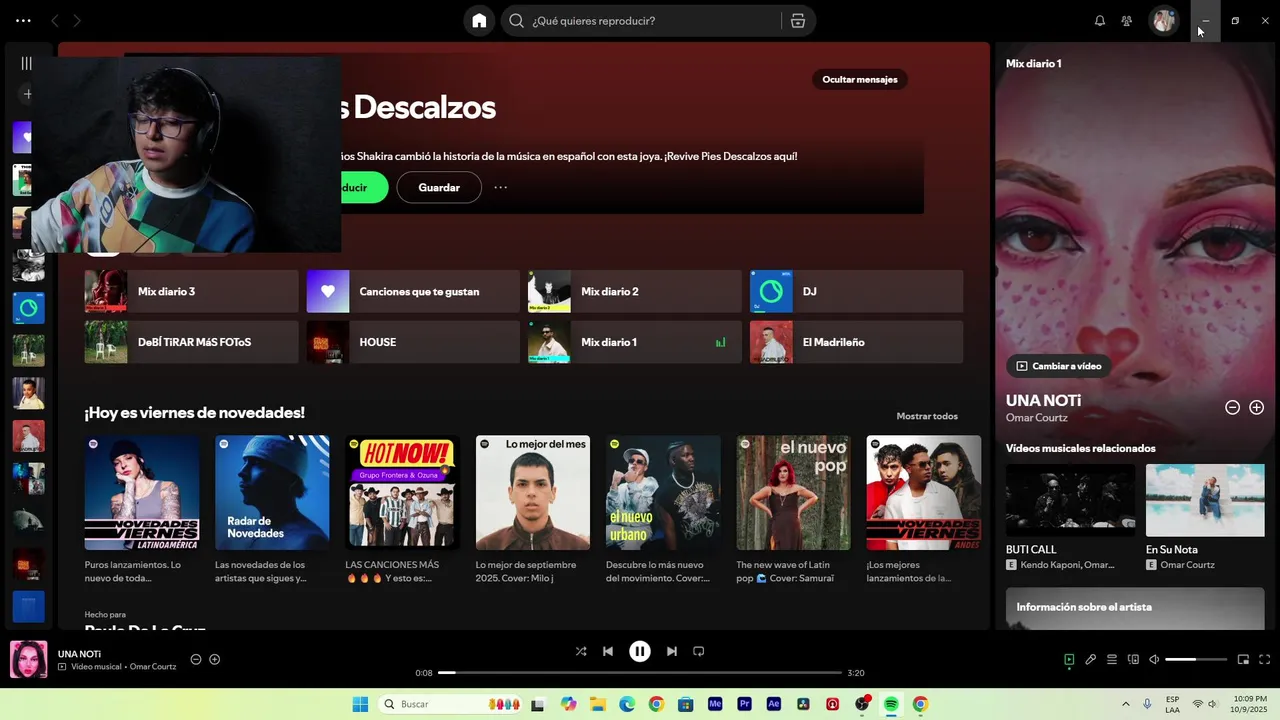Open Radar de Novedades playlist card
Viewport: 1280px width, 720px height.
[272, 509]
